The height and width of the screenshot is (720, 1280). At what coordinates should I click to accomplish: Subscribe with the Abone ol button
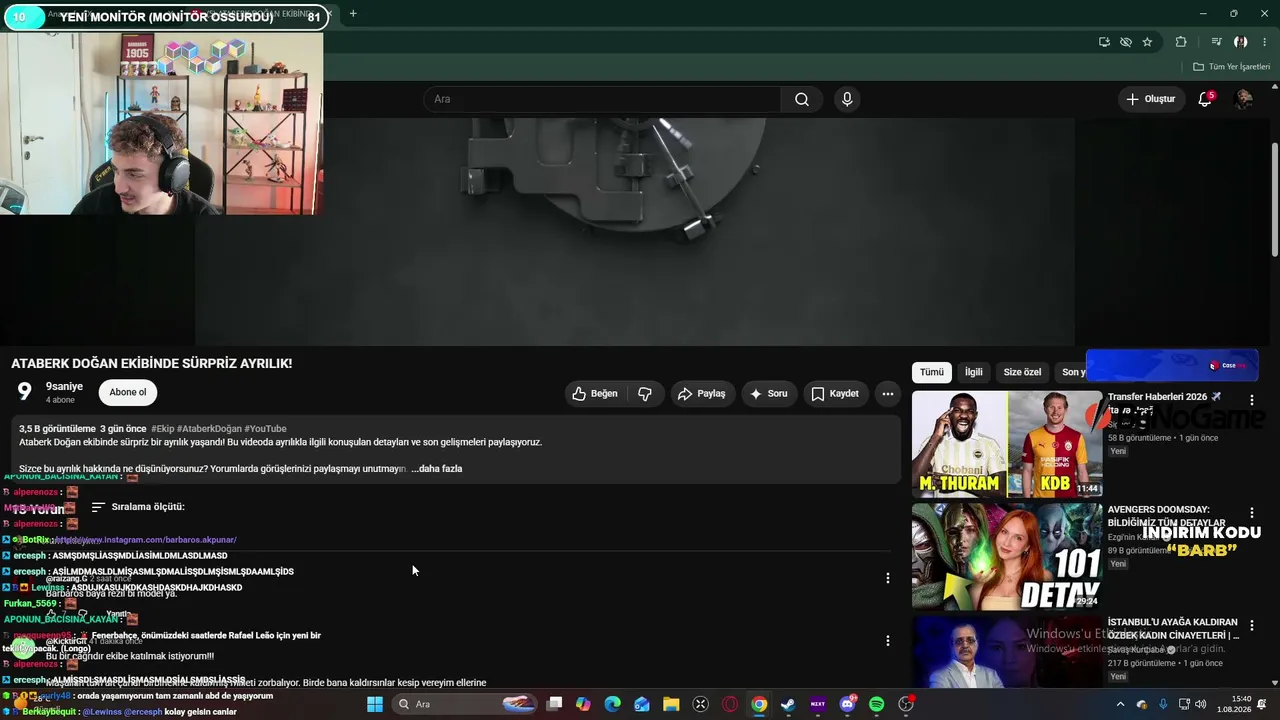128,392
